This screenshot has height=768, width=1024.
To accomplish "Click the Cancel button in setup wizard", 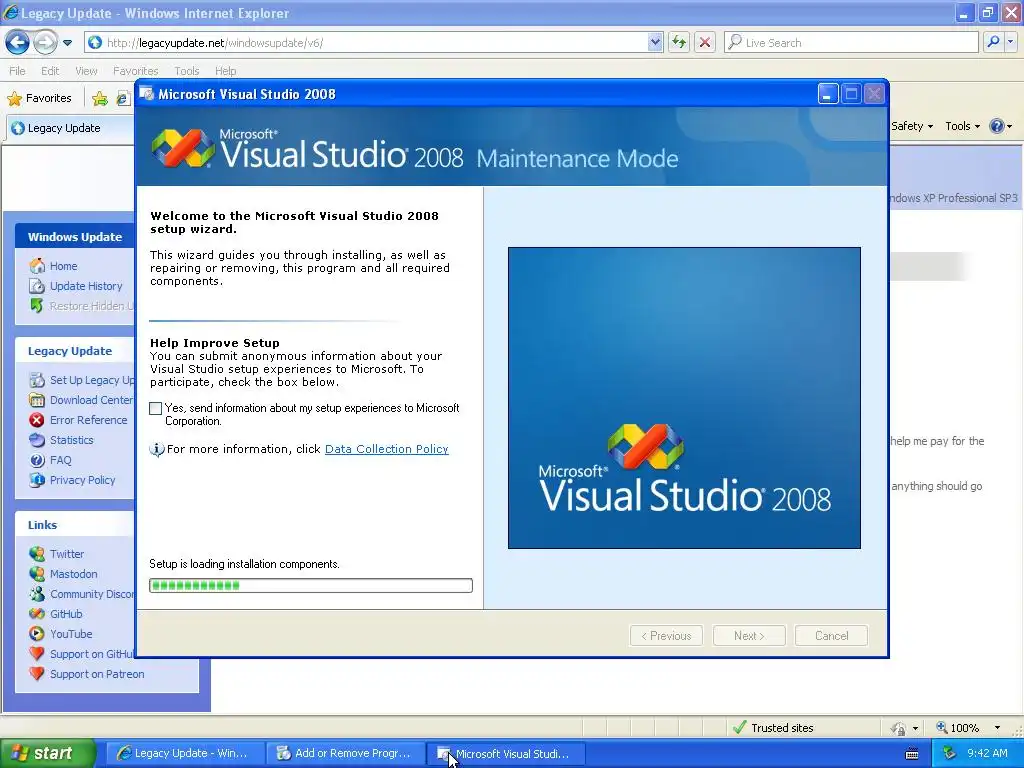I will (831, 636).
